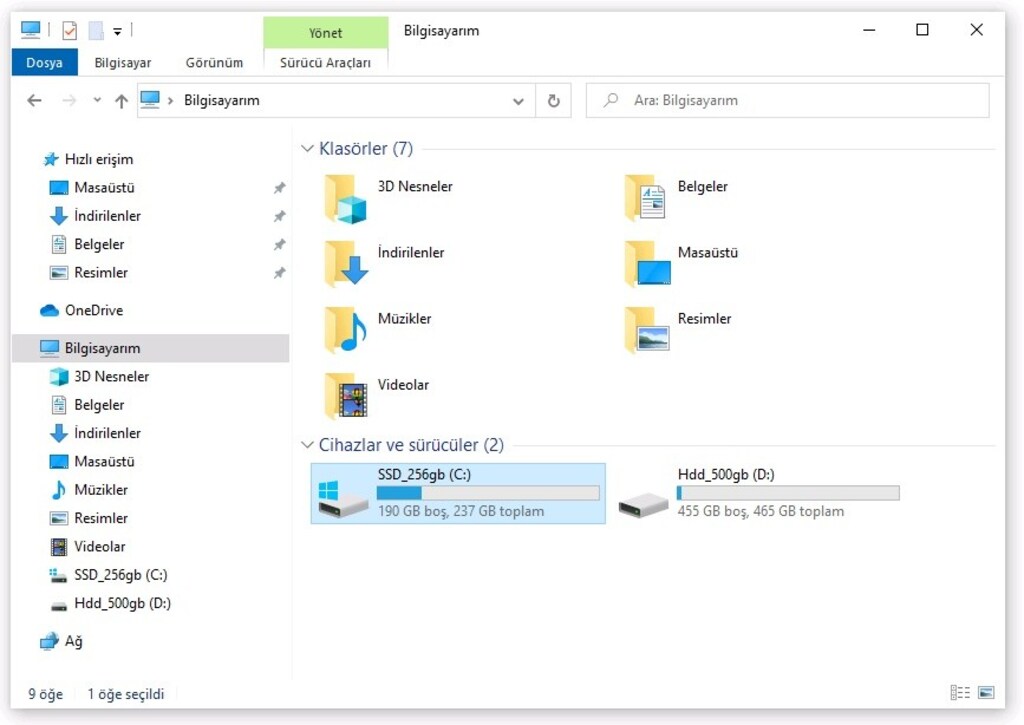Click the New folder quick access icon
This screenshot has height=725, width=1024.
tap(96, 30)
